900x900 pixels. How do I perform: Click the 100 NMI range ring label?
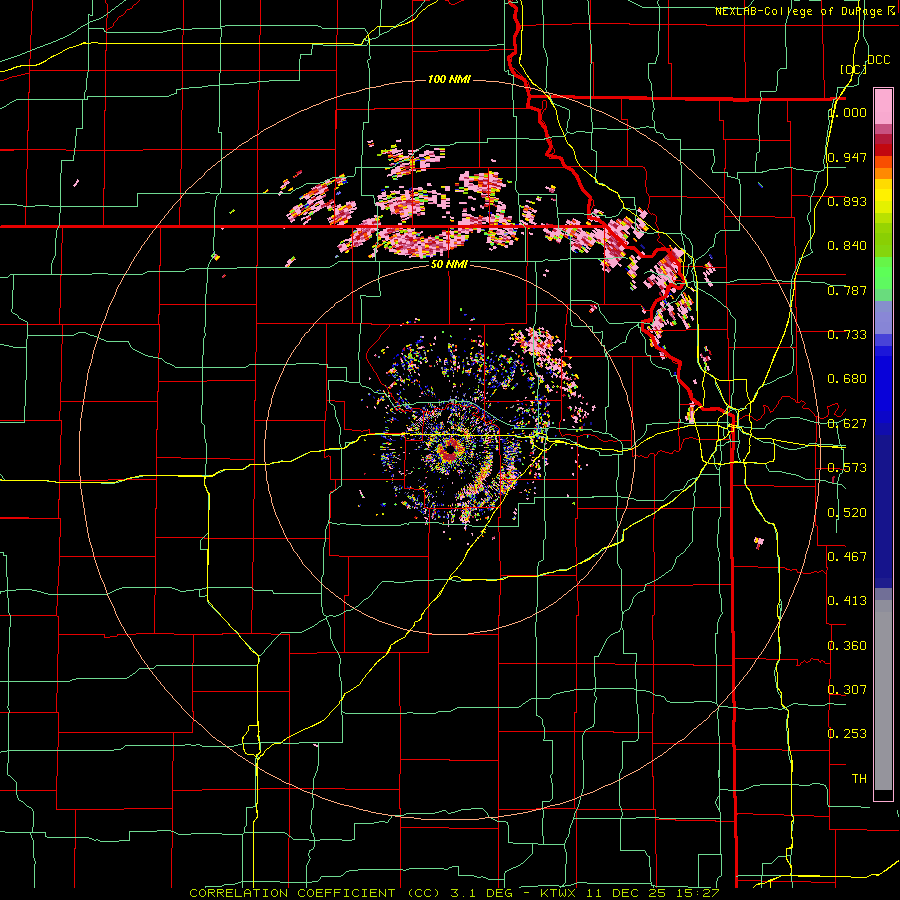coord(449,79)
